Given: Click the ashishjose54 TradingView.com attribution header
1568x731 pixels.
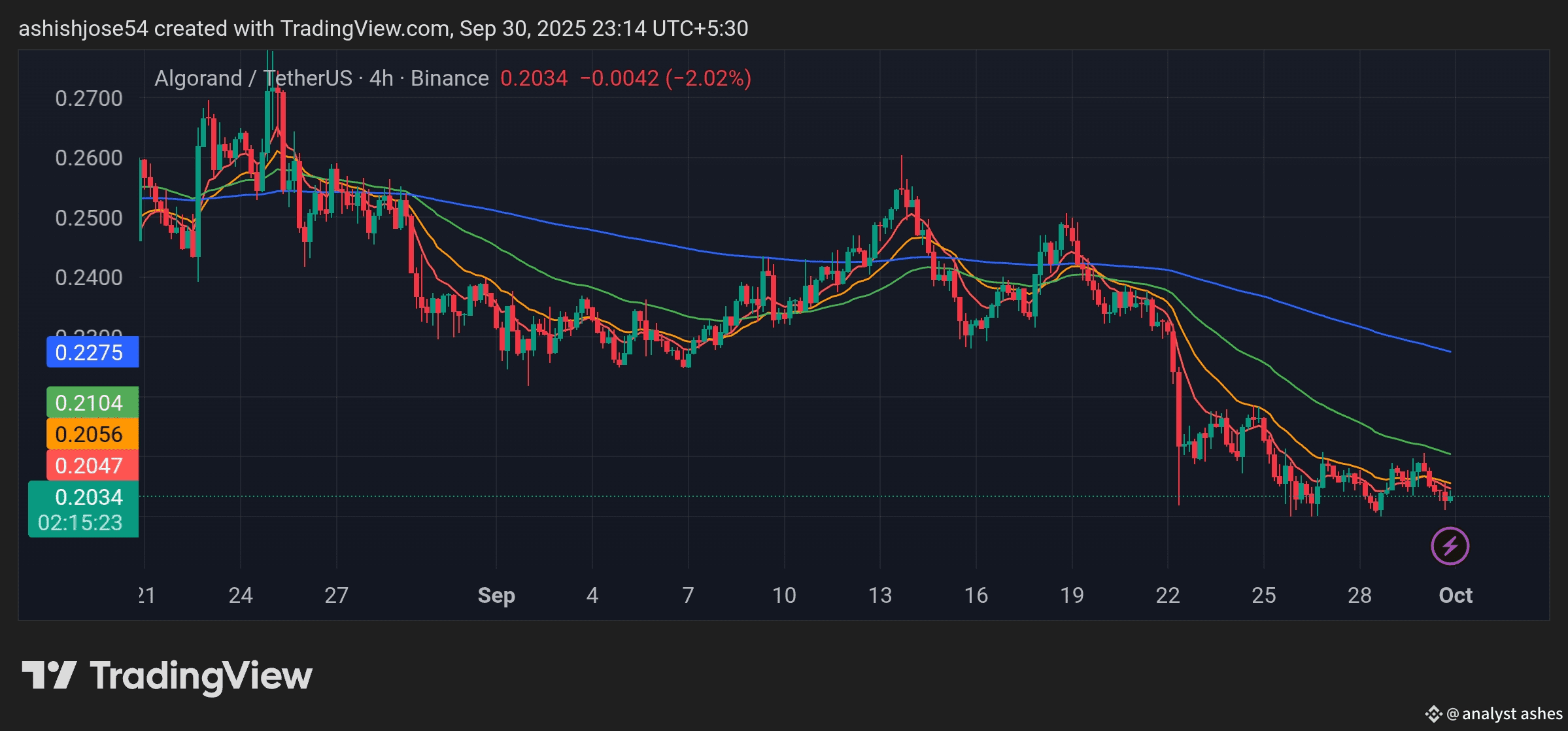Looking at the screenshot, I should (x=383, y=28).
